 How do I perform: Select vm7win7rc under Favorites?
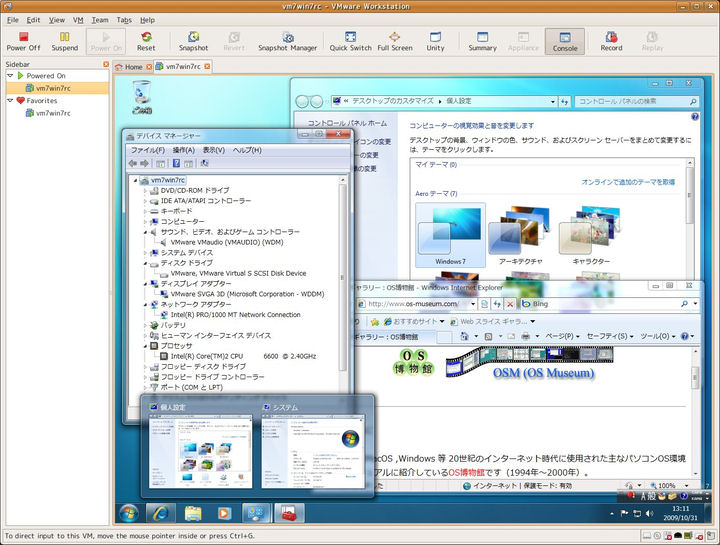coord(49,113)
